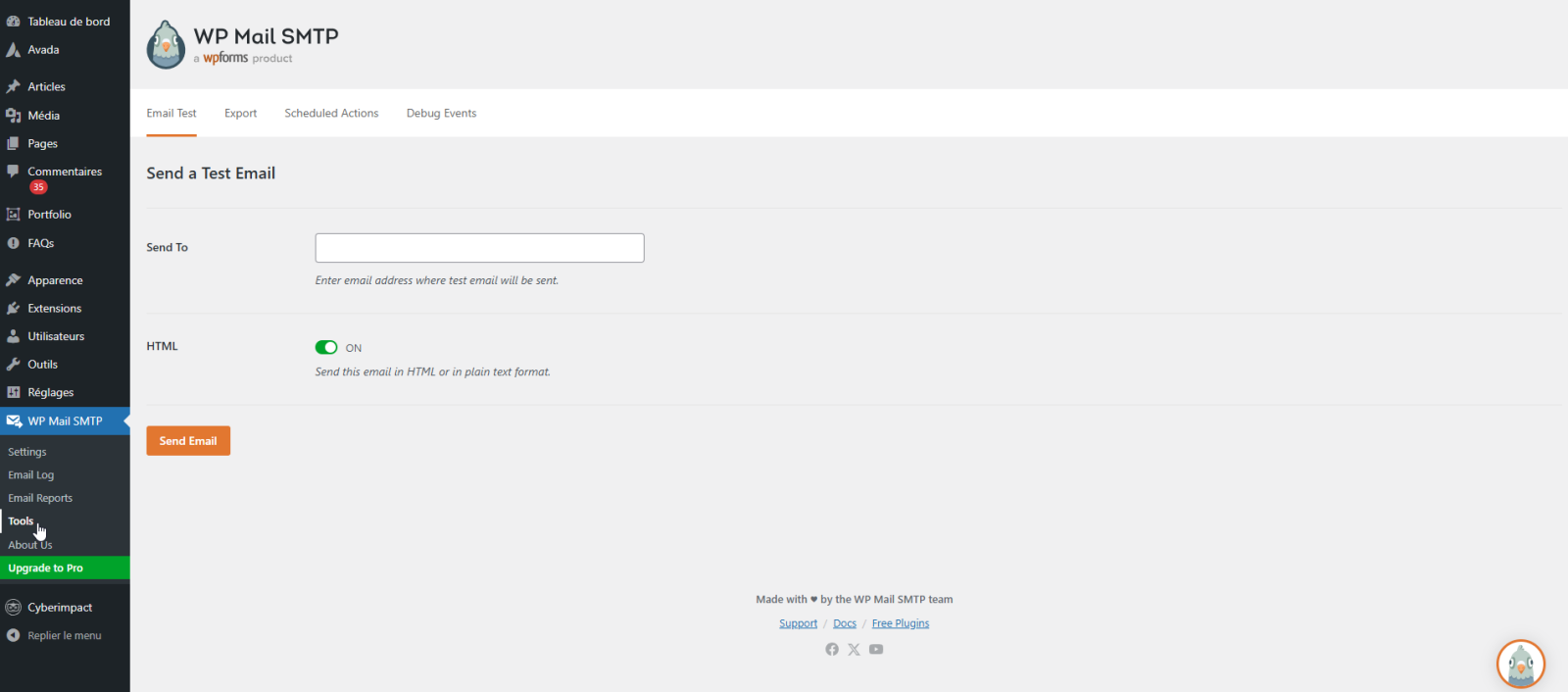Viewport: 1568px width, 692px height.
Task: Follow the Free Plugins footer link
Action: 901,623
